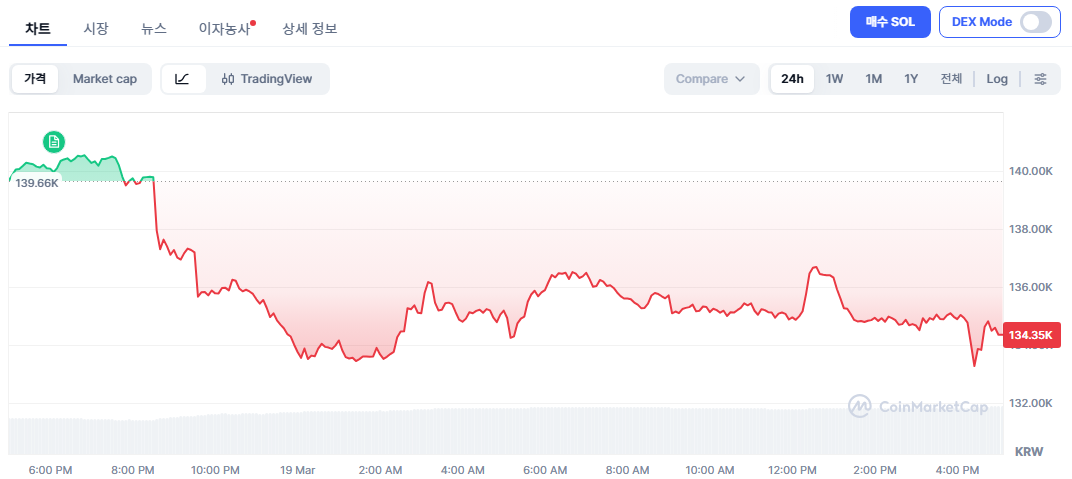
Task: Open the Compare dropdown
Action: [x=711, y=79]
